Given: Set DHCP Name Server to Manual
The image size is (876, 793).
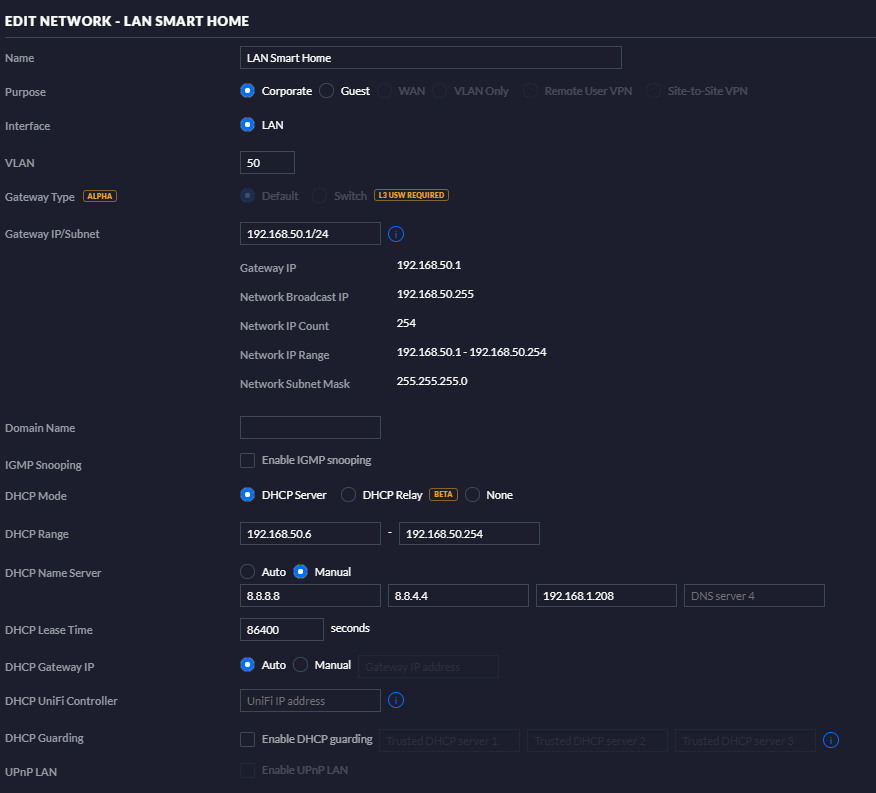Looking at the screenshot, I should point(300,572).
